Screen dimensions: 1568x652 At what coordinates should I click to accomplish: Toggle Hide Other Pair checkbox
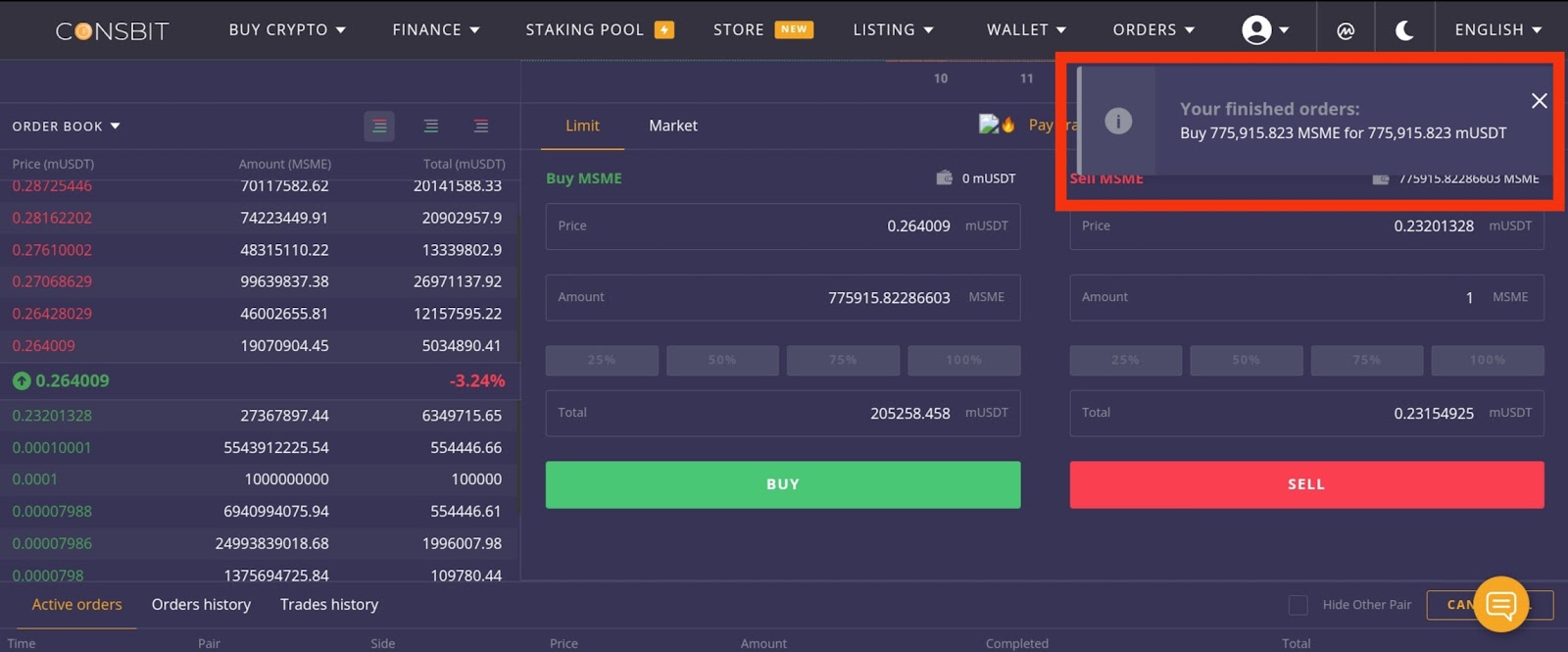click(x=1298, y=605)
